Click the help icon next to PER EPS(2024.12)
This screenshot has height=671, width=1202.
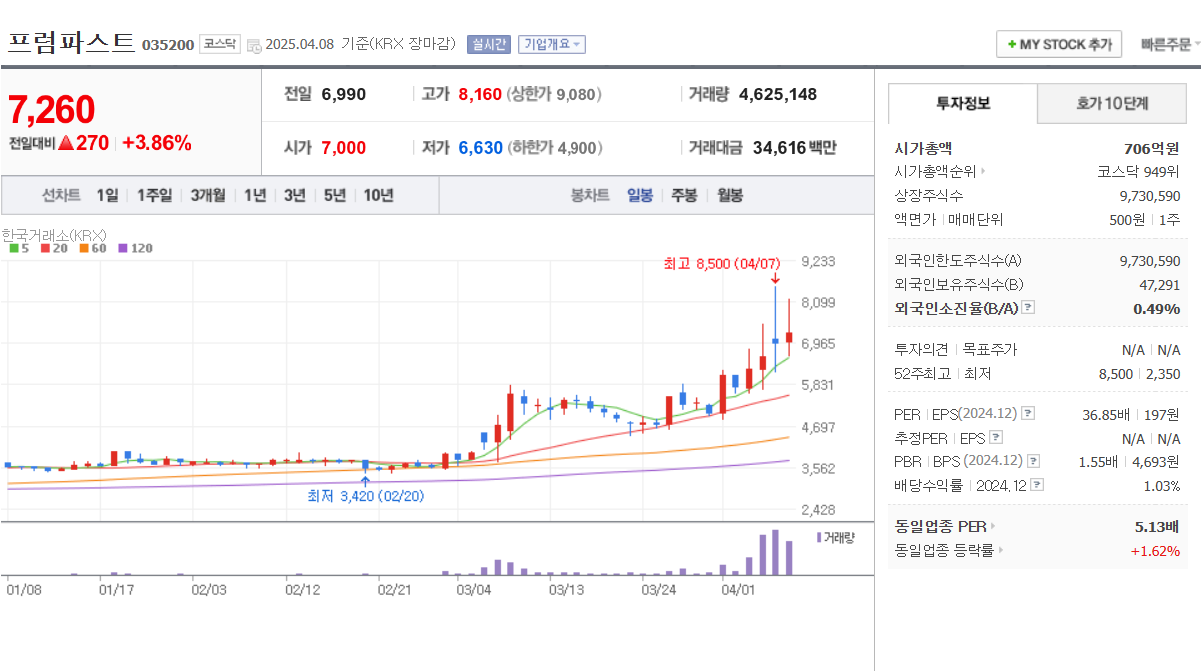click(1028, 413)
